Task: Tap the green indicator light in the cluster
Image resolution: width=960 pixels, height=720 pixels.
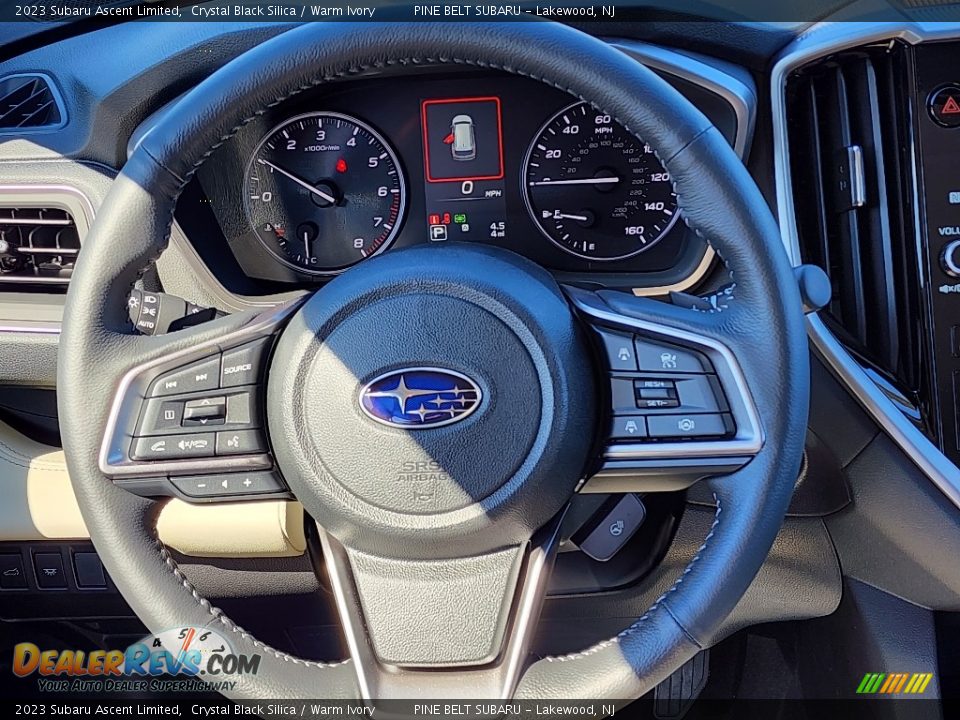Action: [460, 218]
